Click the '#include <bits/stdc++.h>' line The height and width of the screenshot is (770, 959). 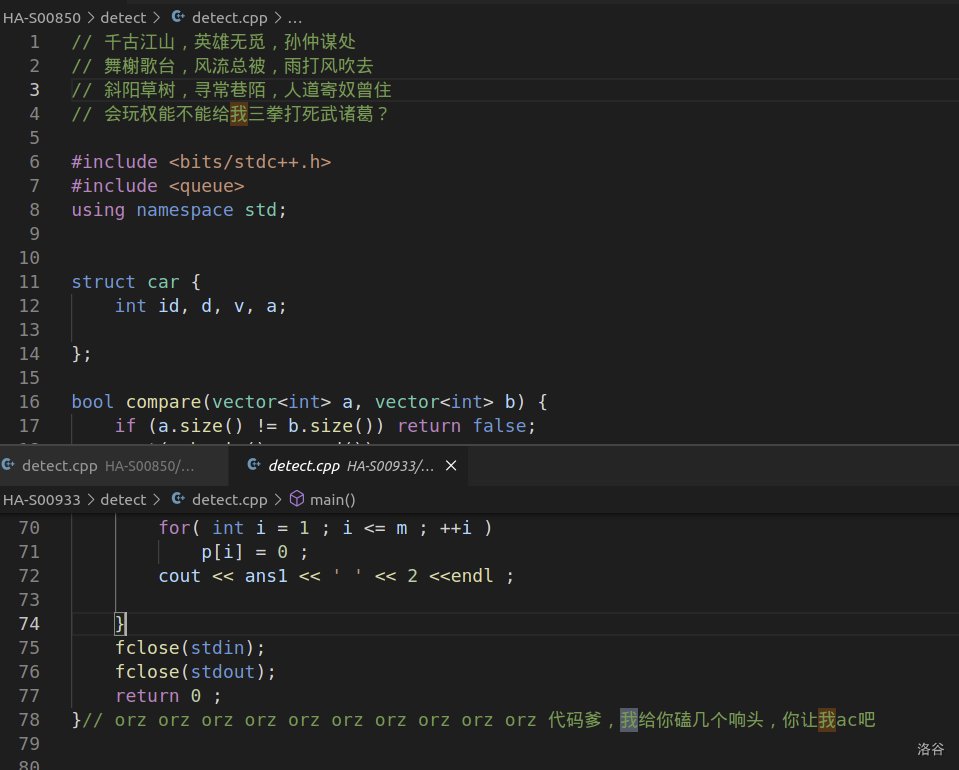pos(201,161)
